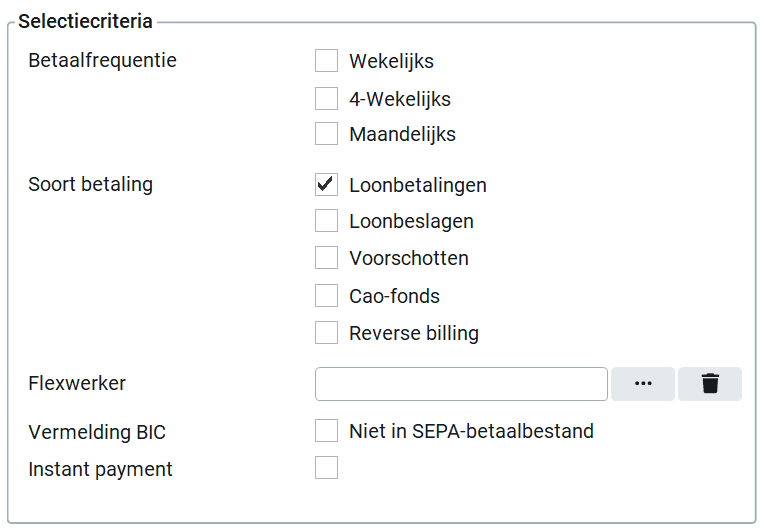Check the Reverse billing option
The image size is (764, 528).
[x=326, y=333]
